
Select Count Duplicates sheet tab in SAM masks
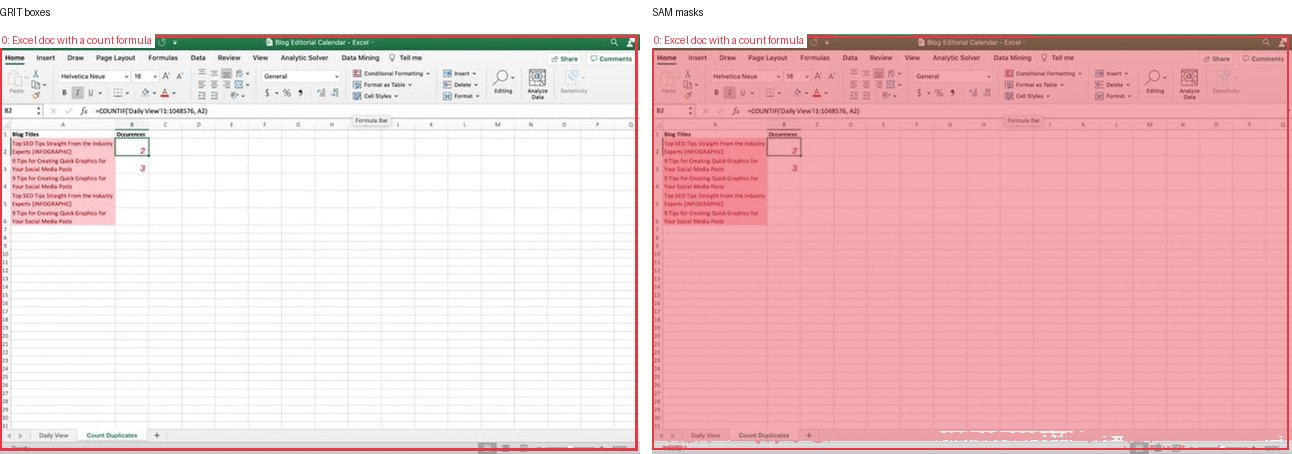763,436
